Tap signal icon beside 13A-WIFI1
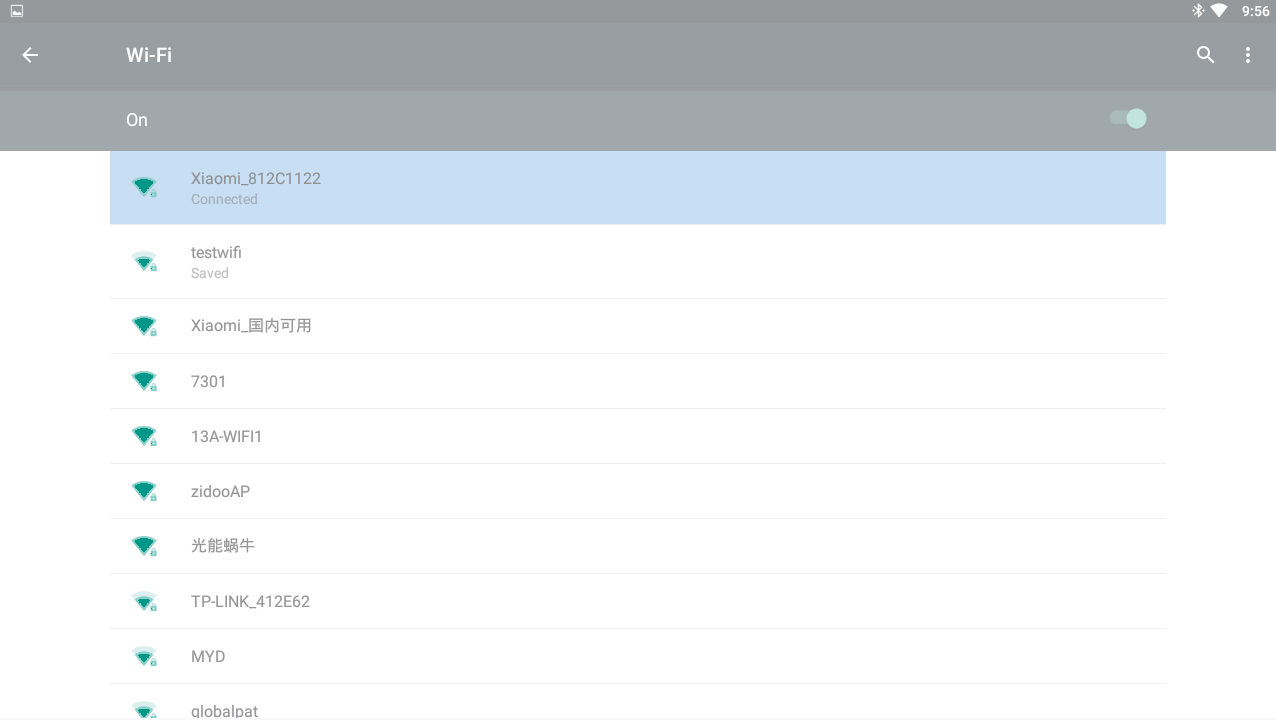1276x720 pixels. pyautogui.click(x=145, y=436)
